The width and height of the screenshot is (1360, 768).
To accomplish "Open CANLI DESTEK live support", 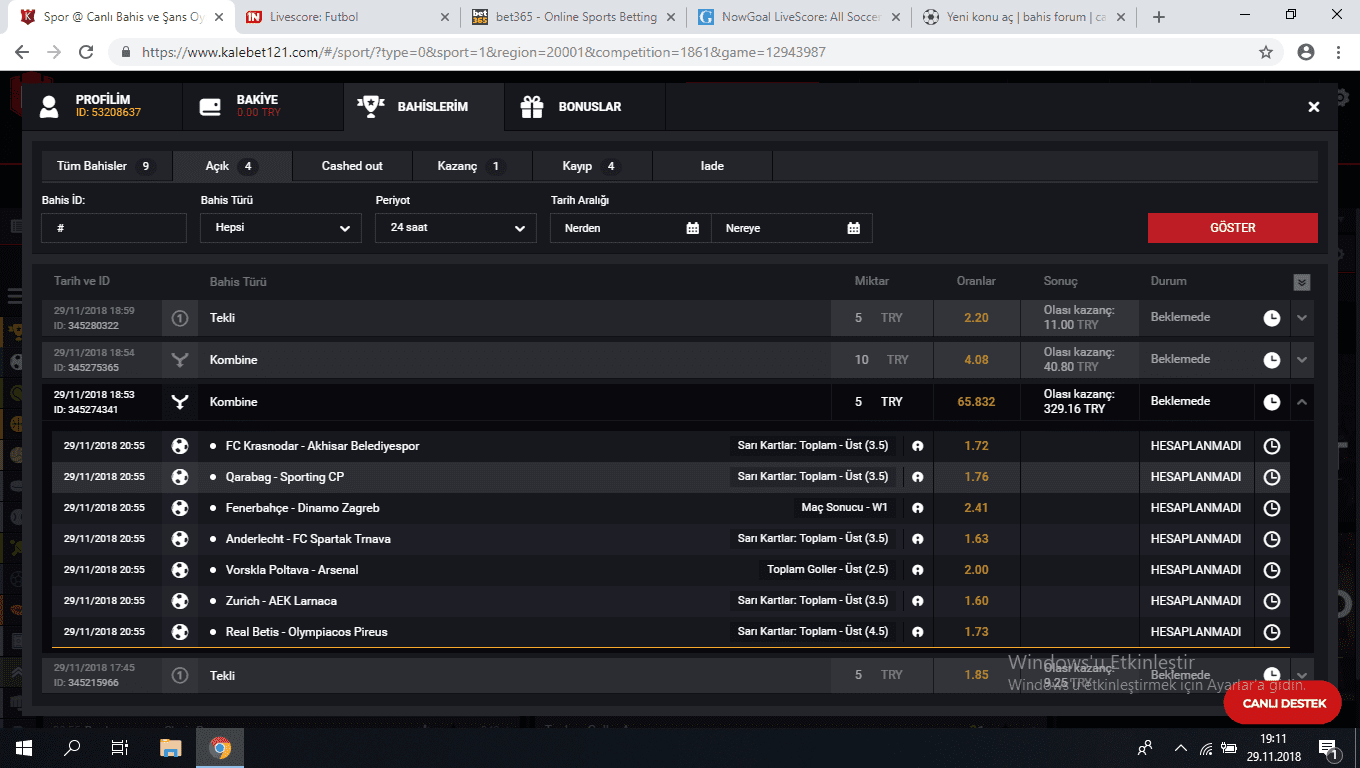I will [1284, 703].
